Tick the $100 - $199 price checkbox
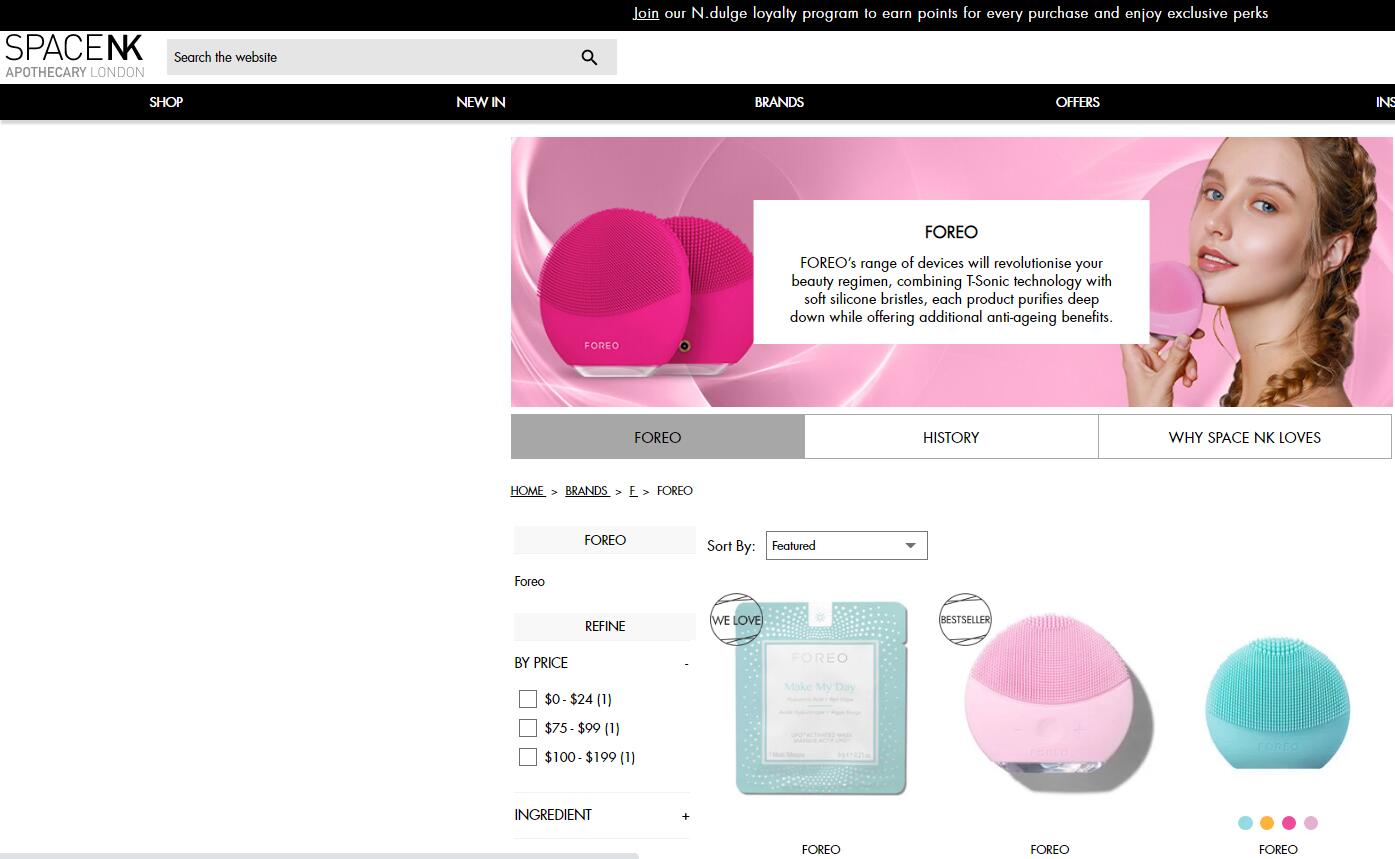1395x859 pixels. point(528,757)
